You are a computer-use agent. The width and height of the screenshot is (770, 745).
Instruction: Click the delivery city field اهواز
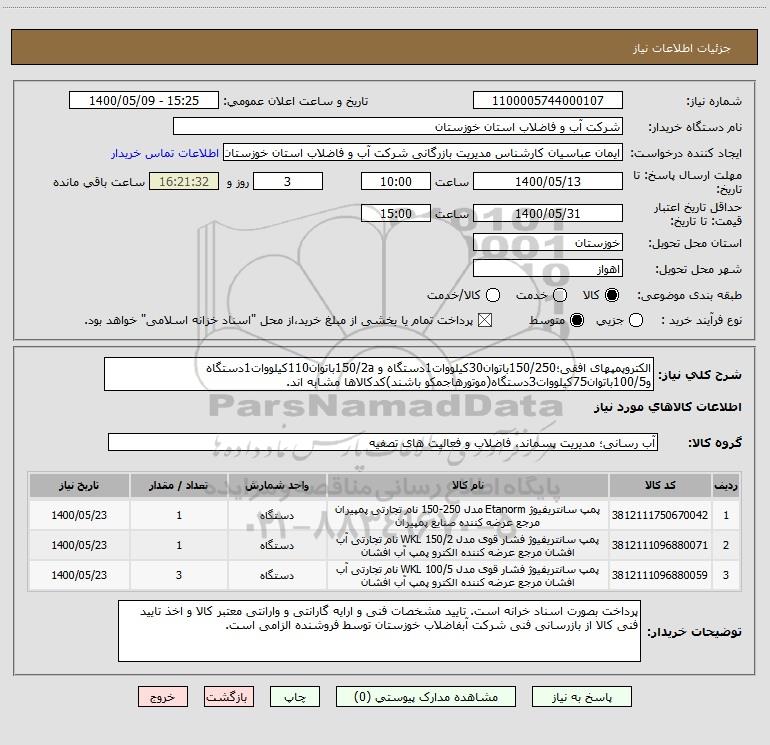pyautogui.click(x=548, y=268)
